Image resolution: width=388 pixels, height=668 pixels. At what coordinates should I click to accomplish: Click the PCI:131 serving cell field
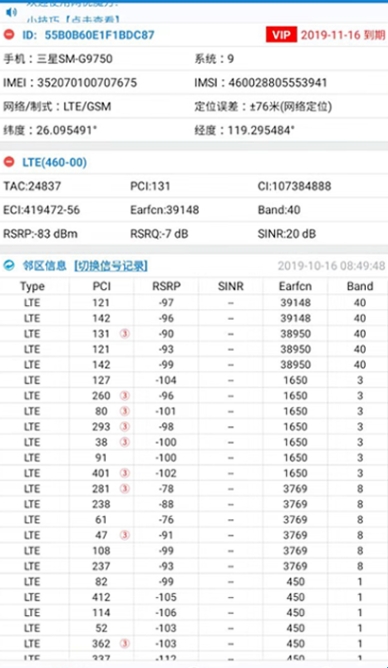click(150, 186)
